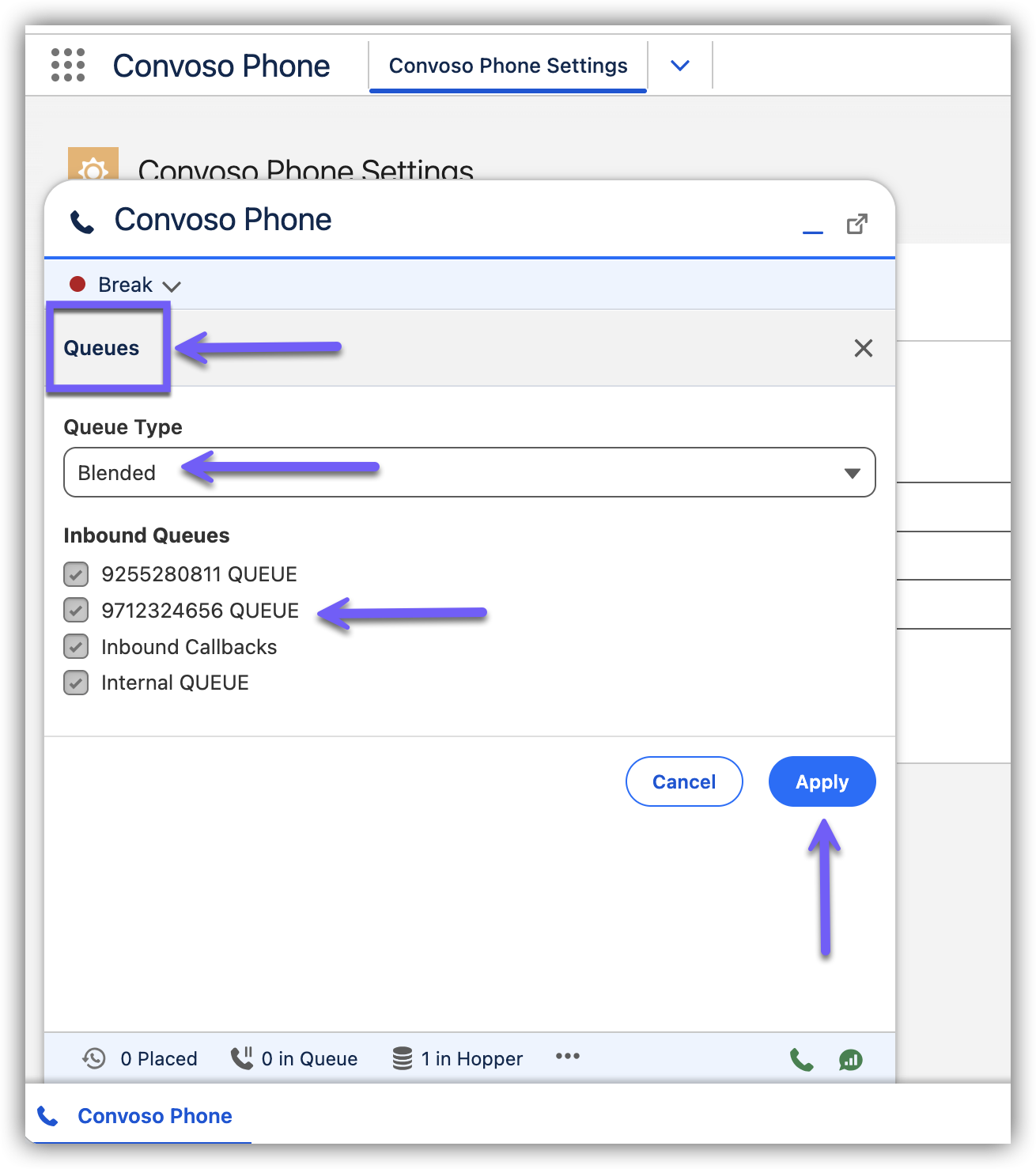Viewport: 1036px width, 1169px height.
Task: Open the Queue Type Blended dropdown
Action: 469,472
